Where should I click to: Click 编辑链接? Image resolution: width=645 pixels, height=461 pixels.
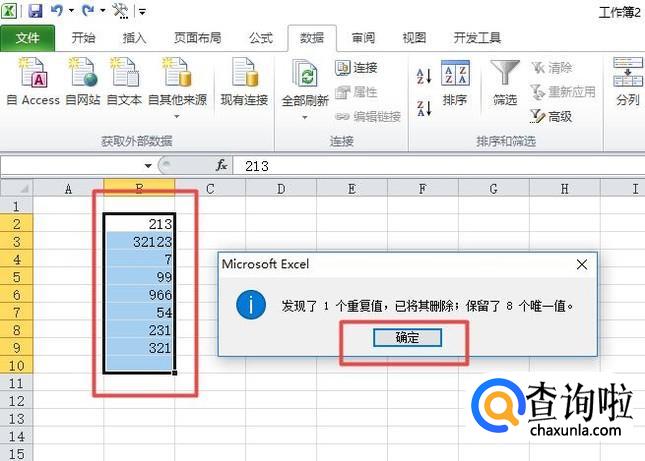point(368,117)
